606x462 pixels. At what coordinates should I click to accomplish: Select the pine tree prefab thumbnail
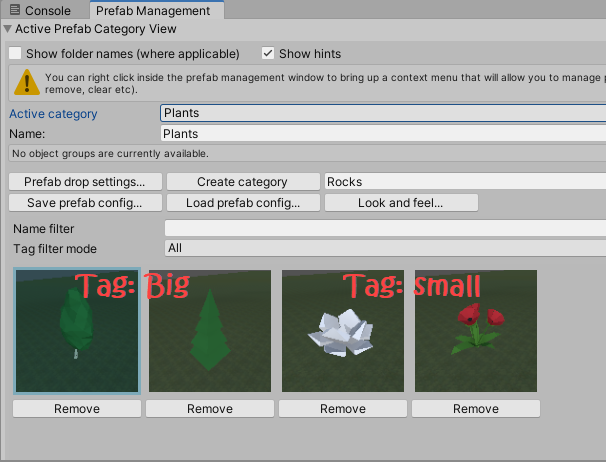pyautogui.click(x=210, y=331)
